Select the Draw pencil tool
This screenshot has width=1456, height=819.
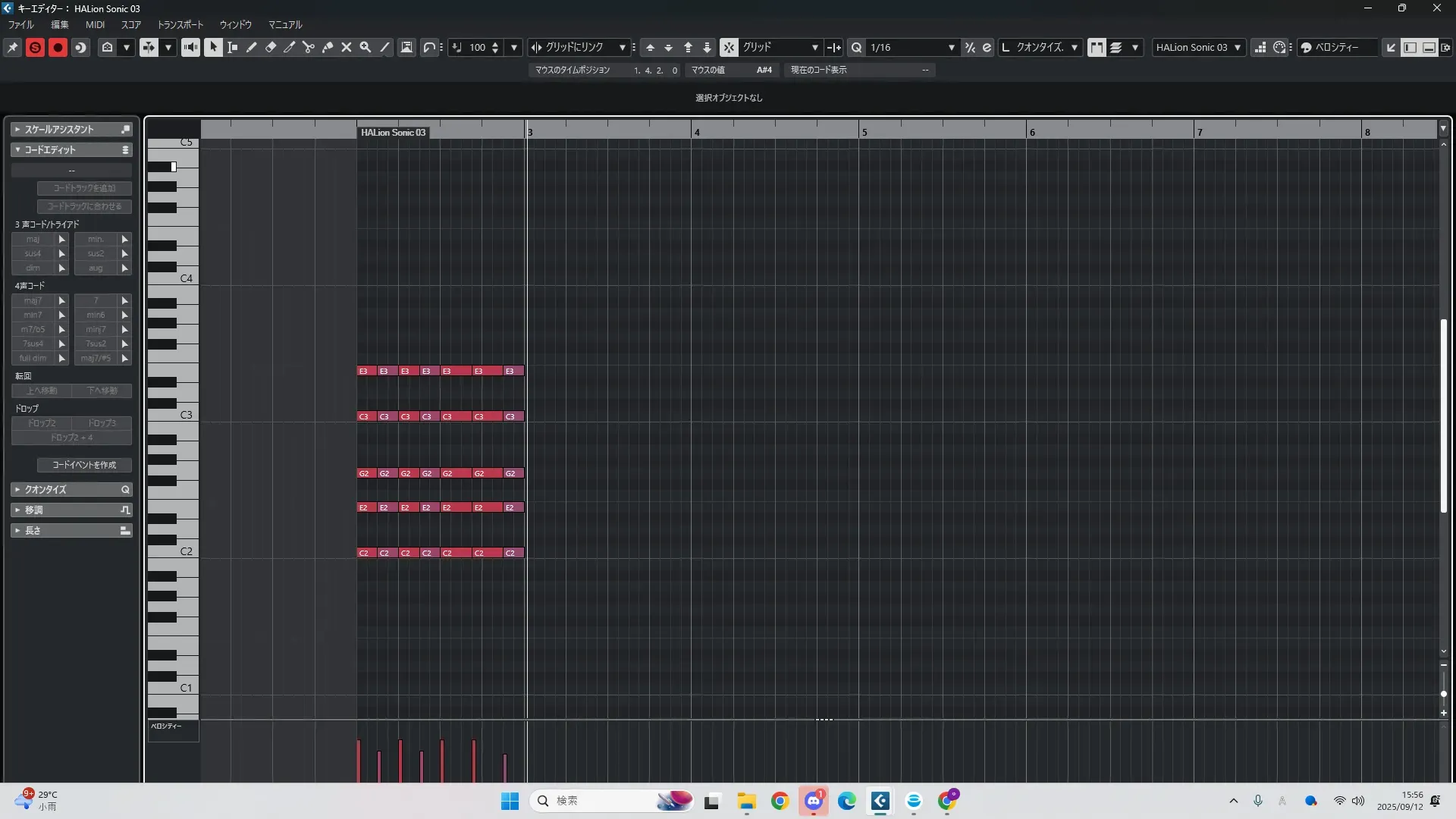pos(252,47)
